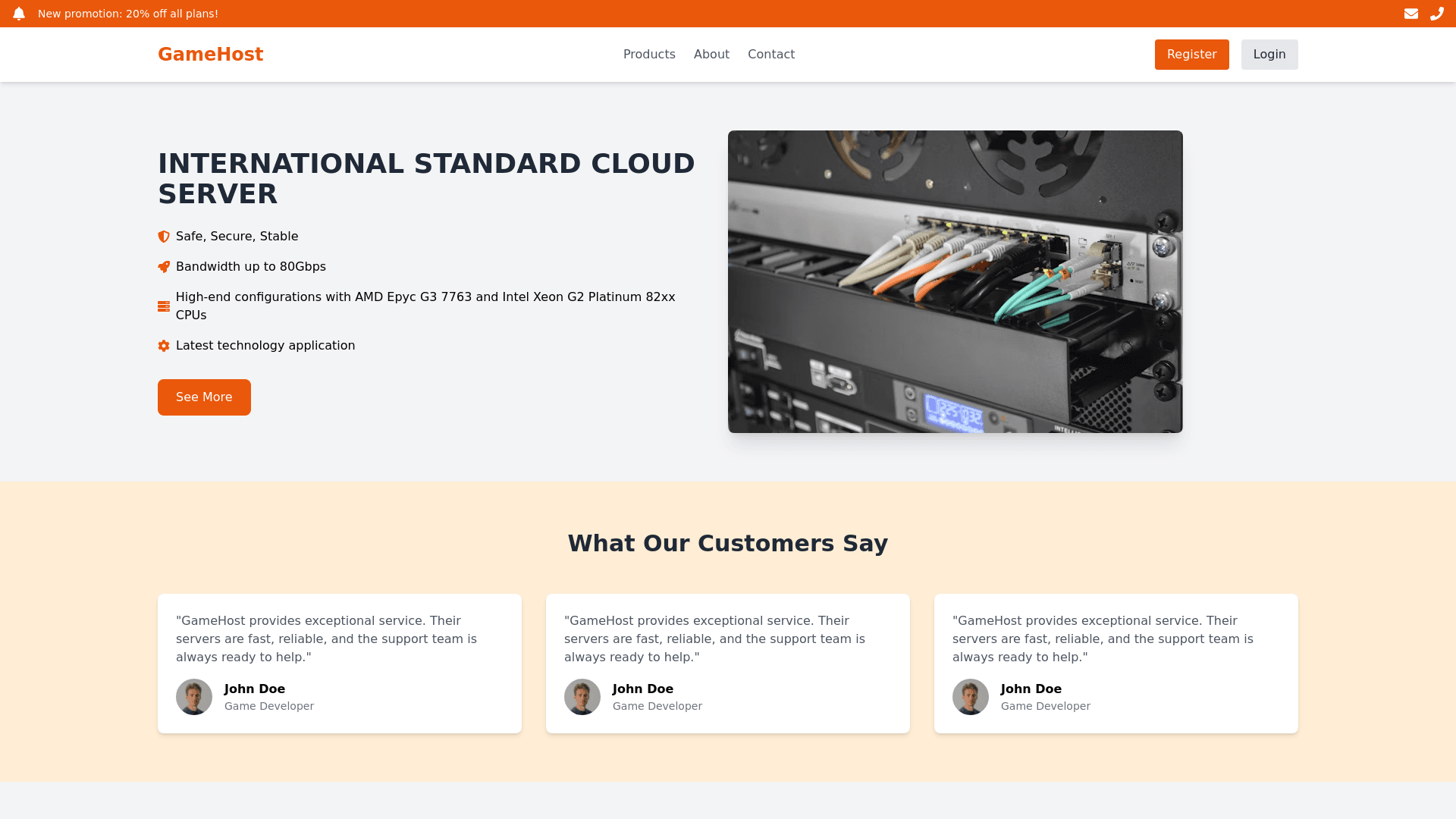Screen dimensions: 1456x819
Task: Click the third testimonial's avatar photo
Action: point(971,697)
